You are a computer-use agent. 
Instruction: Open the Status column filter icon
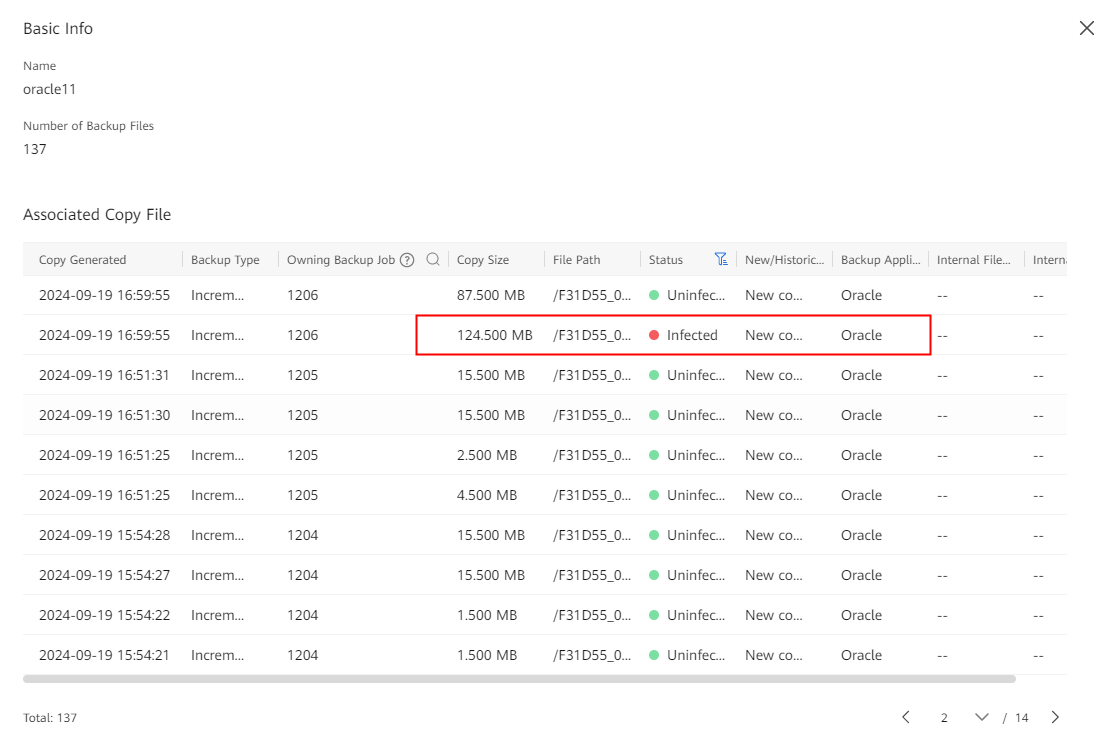coord(721,260)
